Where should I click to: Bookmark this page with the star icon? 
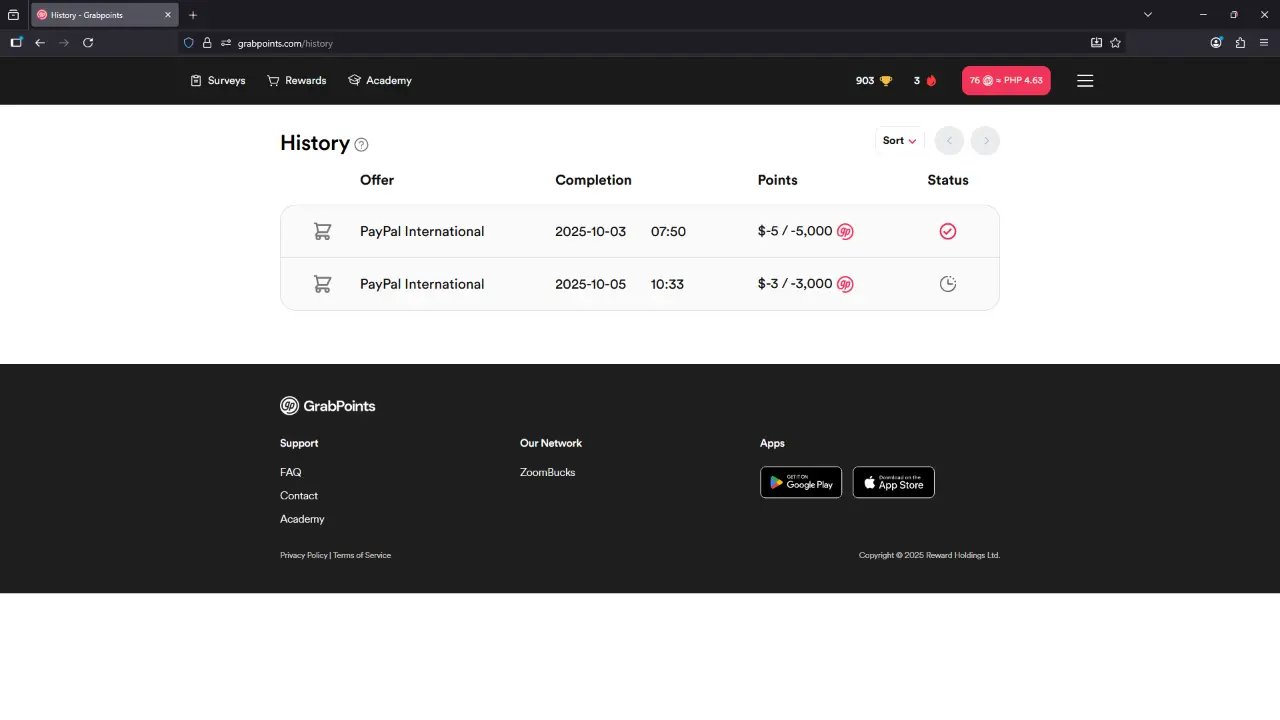1116,43
